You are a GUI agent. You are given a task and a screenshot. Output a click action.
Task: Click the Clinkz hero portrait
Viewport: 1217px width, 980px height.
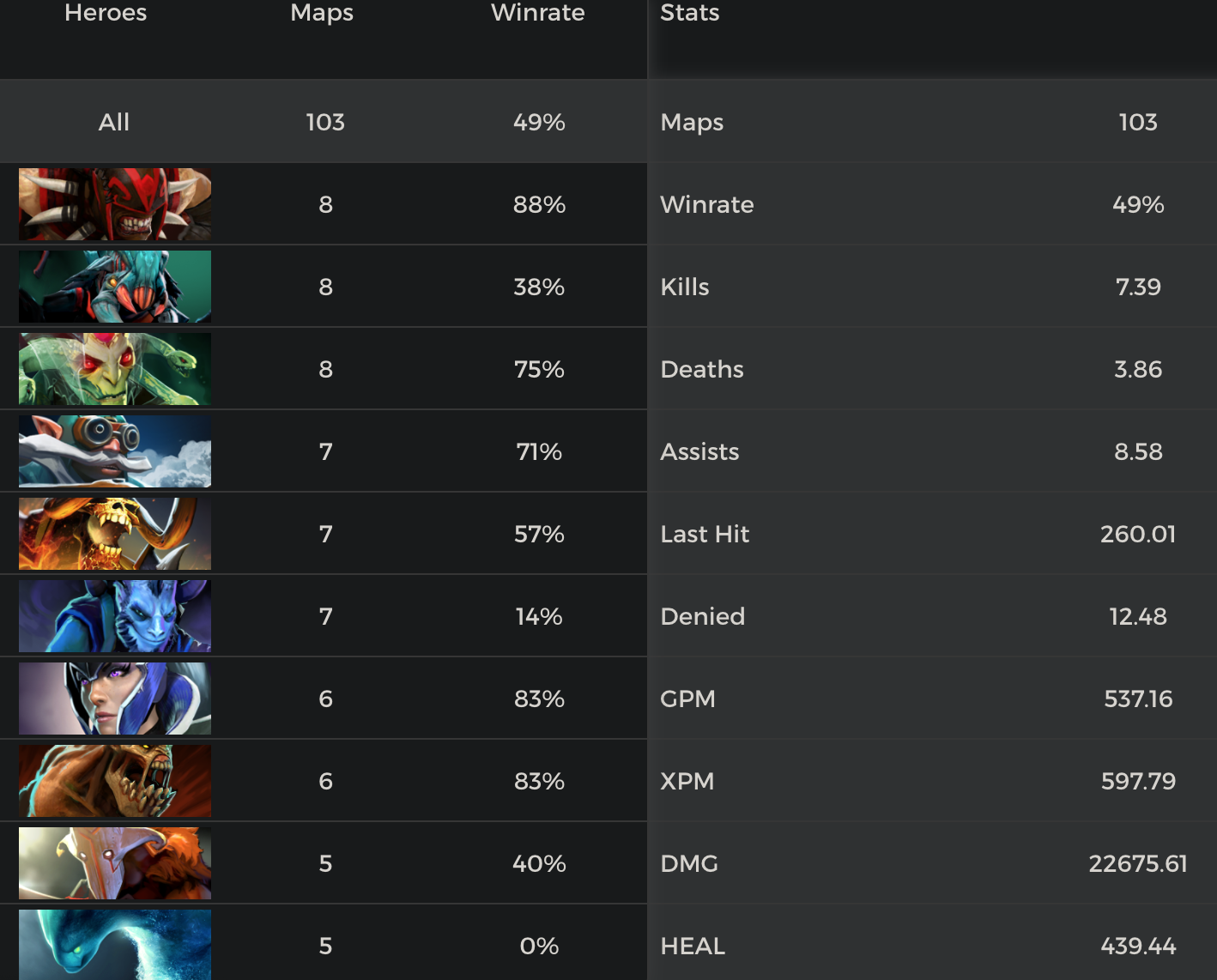pyautogui.click(x=115, y=534)
